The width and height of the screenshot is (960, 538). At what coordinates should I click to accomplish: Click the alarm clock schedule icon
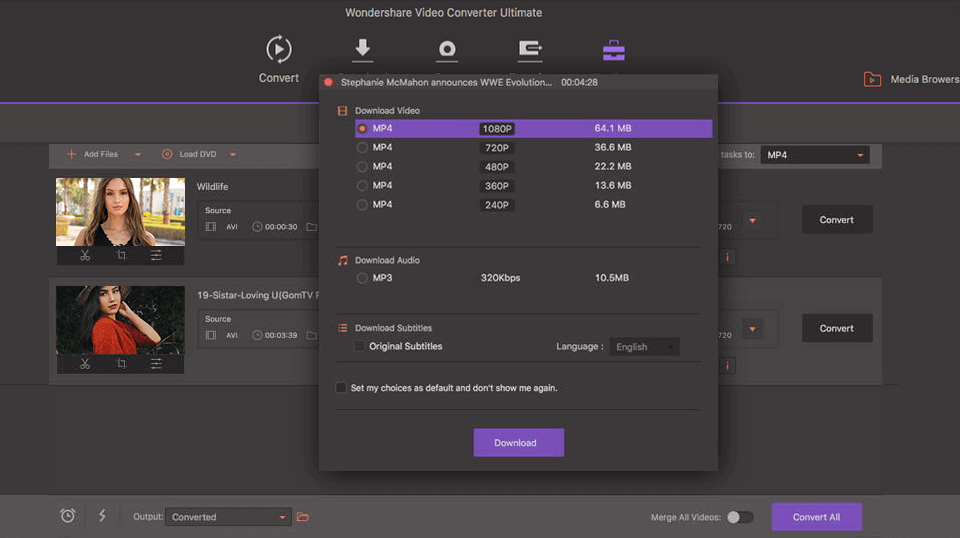pos(68,516)
